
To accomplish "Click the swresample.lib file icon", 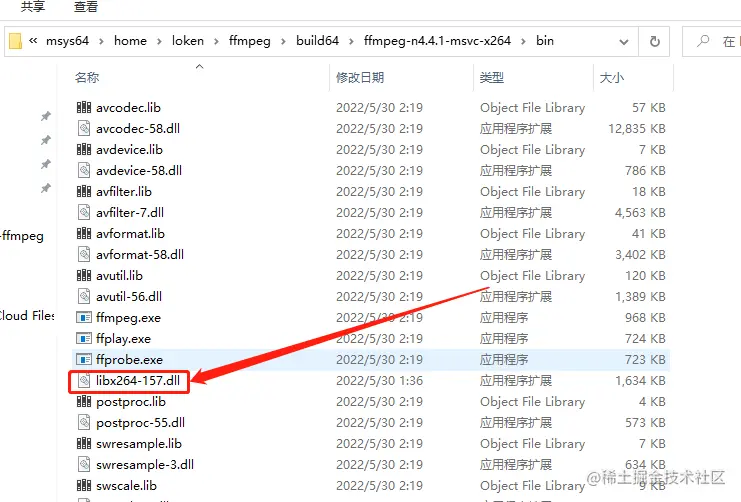I will pyautogui.click(x=84, y=443).
